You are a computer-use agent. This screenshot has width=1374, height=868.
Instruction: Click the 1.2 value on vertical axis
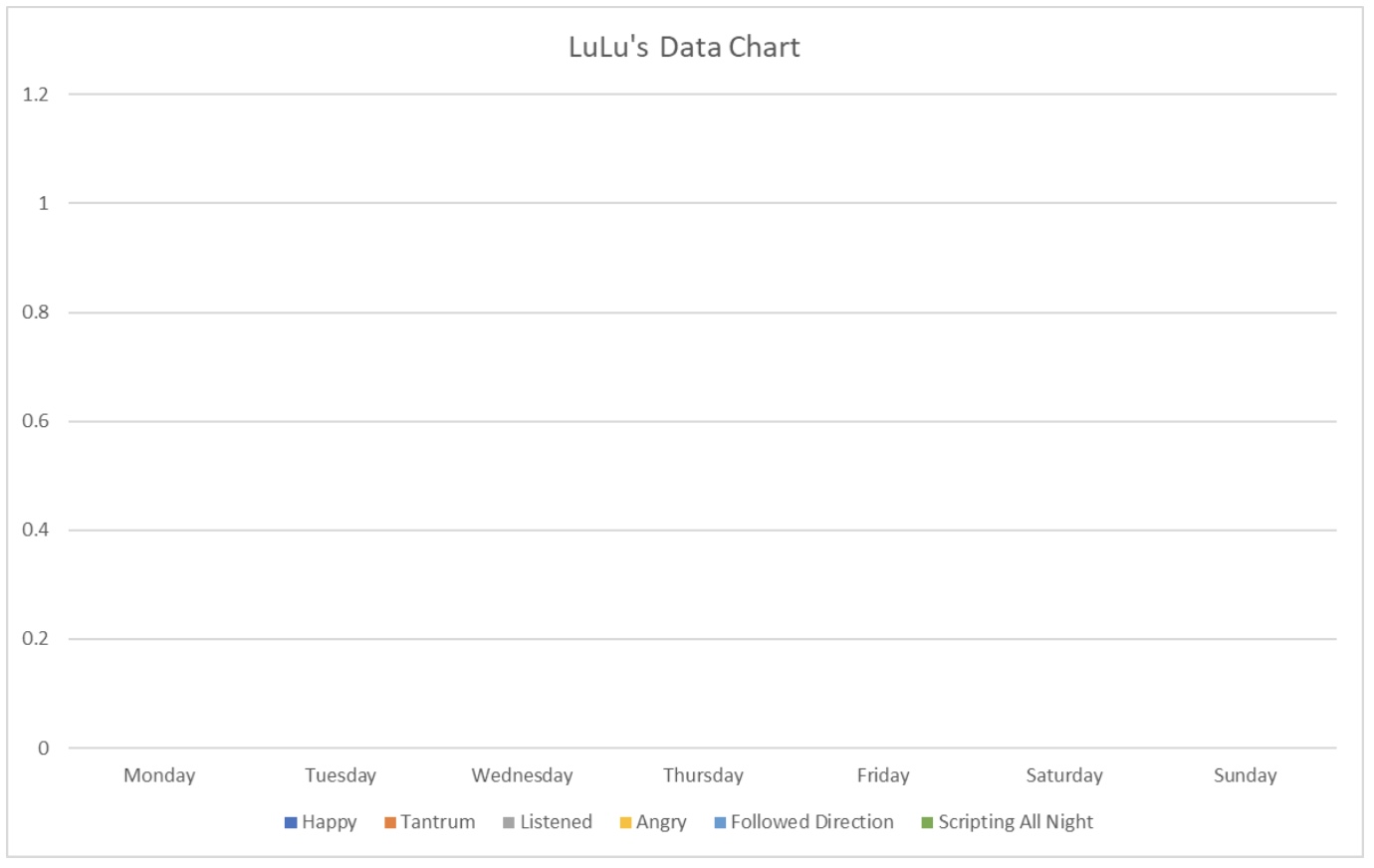click(x=36, y=95)
